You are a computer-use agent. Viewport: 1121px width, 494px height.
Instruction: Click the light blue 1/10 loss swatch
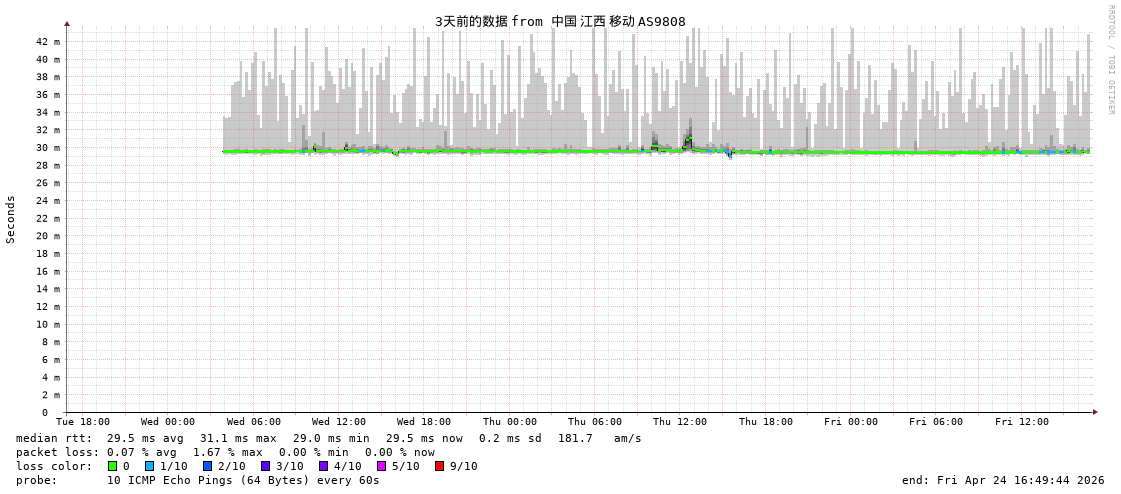coord(149,466)
